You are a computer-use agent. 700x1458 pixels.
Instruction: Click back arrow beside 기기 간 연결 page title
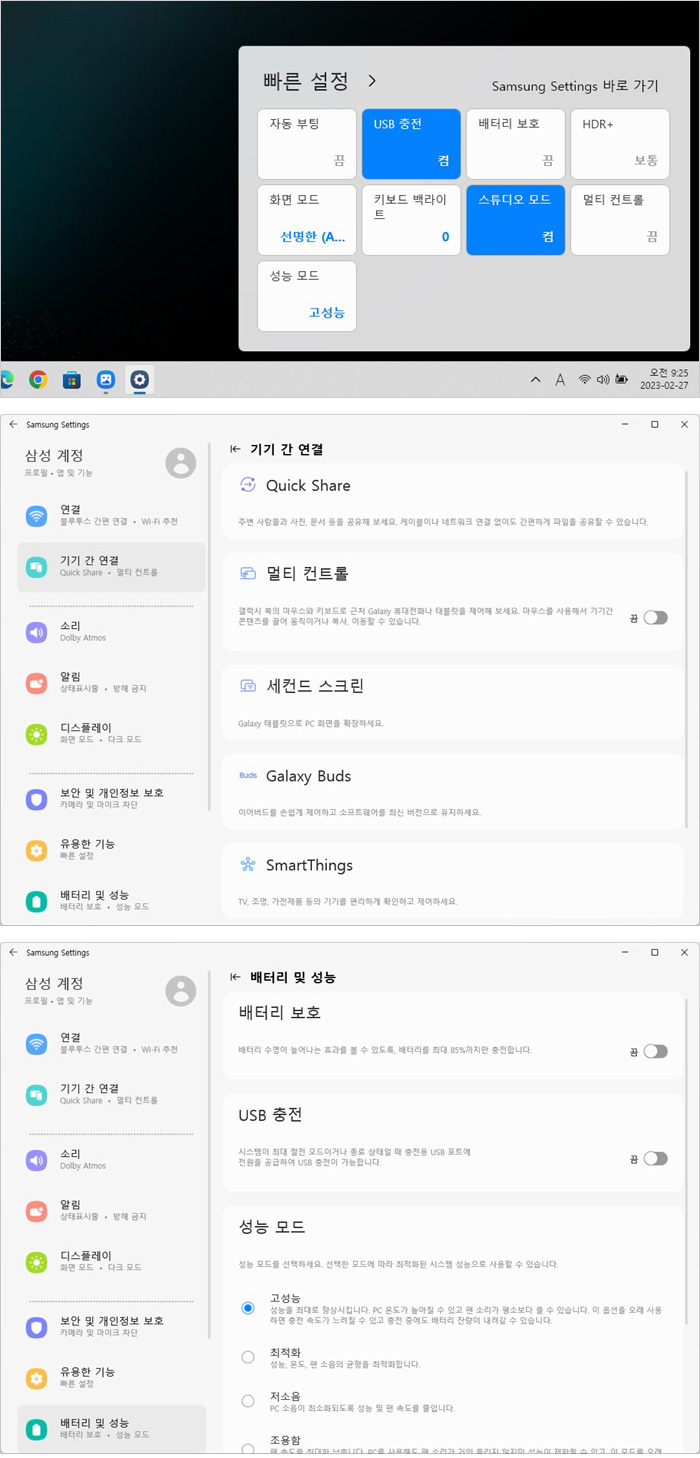[236, 450]
